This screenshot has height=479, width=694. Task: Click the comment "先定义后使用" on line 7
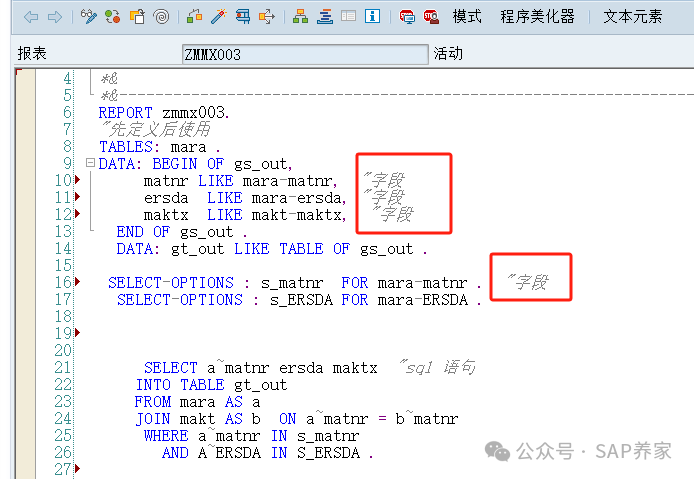coord(155,129)
